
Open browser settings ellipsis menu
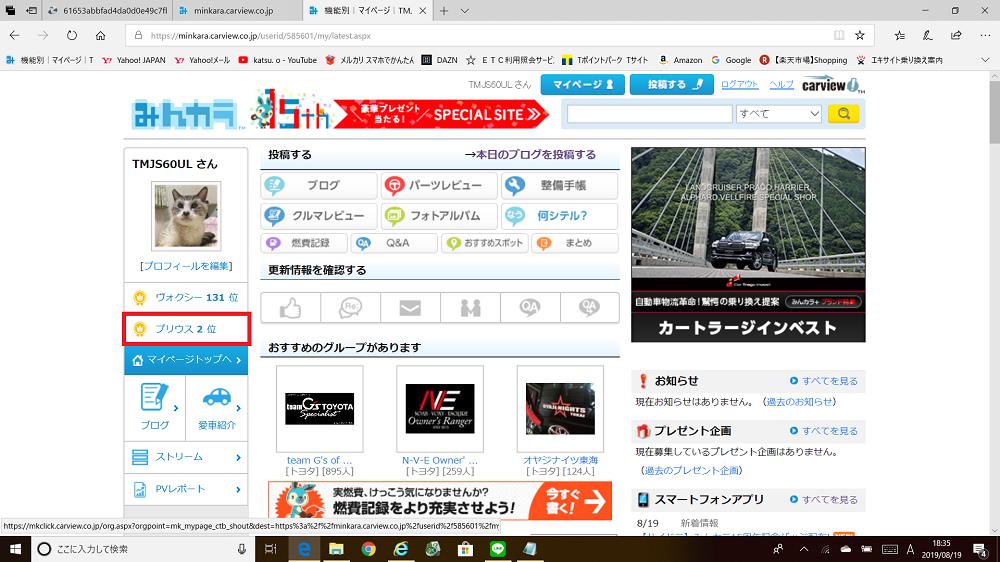(985, 36)
